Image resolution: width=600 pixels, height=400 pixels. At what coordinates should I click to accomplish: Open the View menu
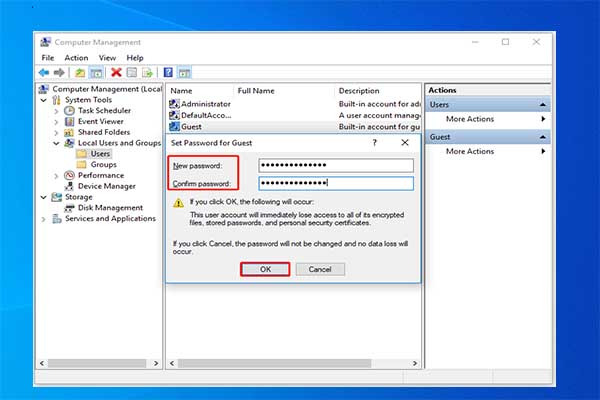(x=106, y=58)
